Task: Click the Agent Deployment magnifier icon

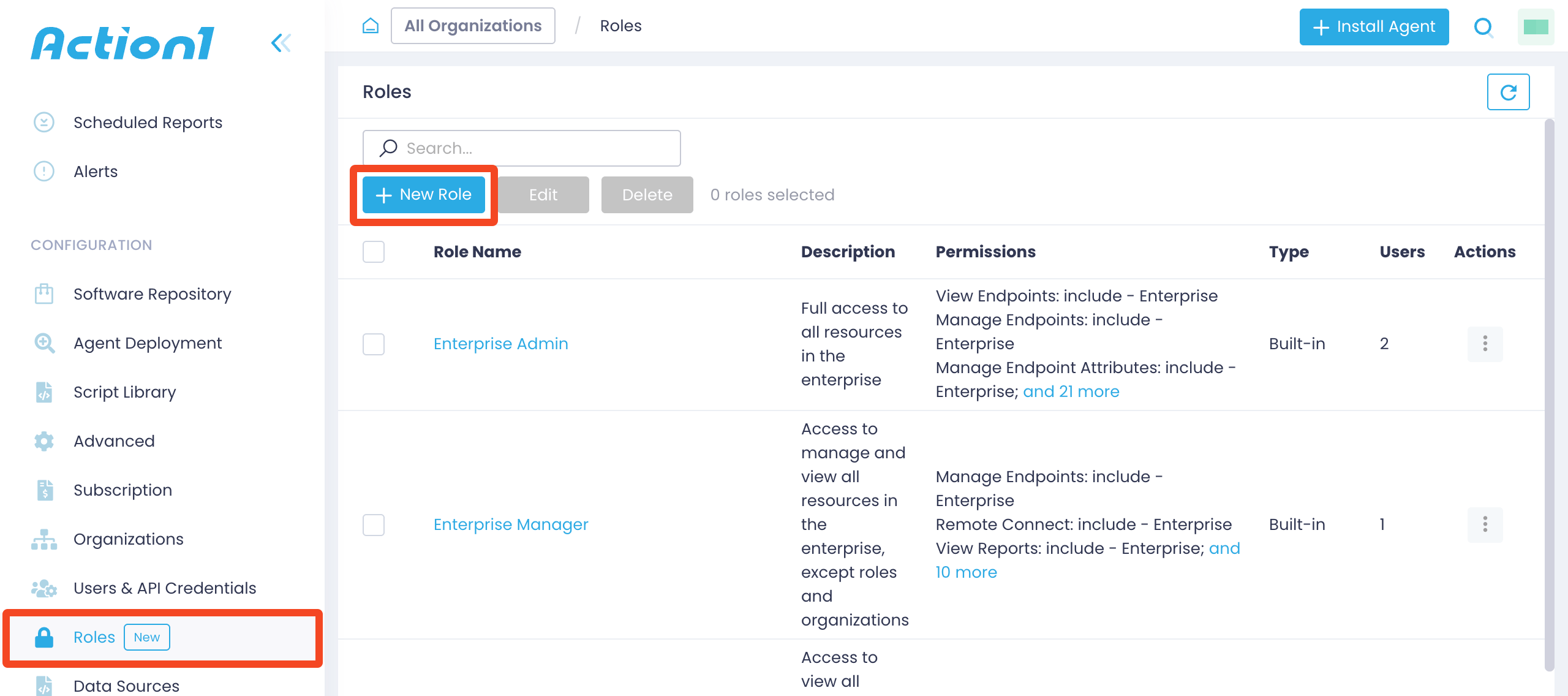Action: tap(44, 343)
